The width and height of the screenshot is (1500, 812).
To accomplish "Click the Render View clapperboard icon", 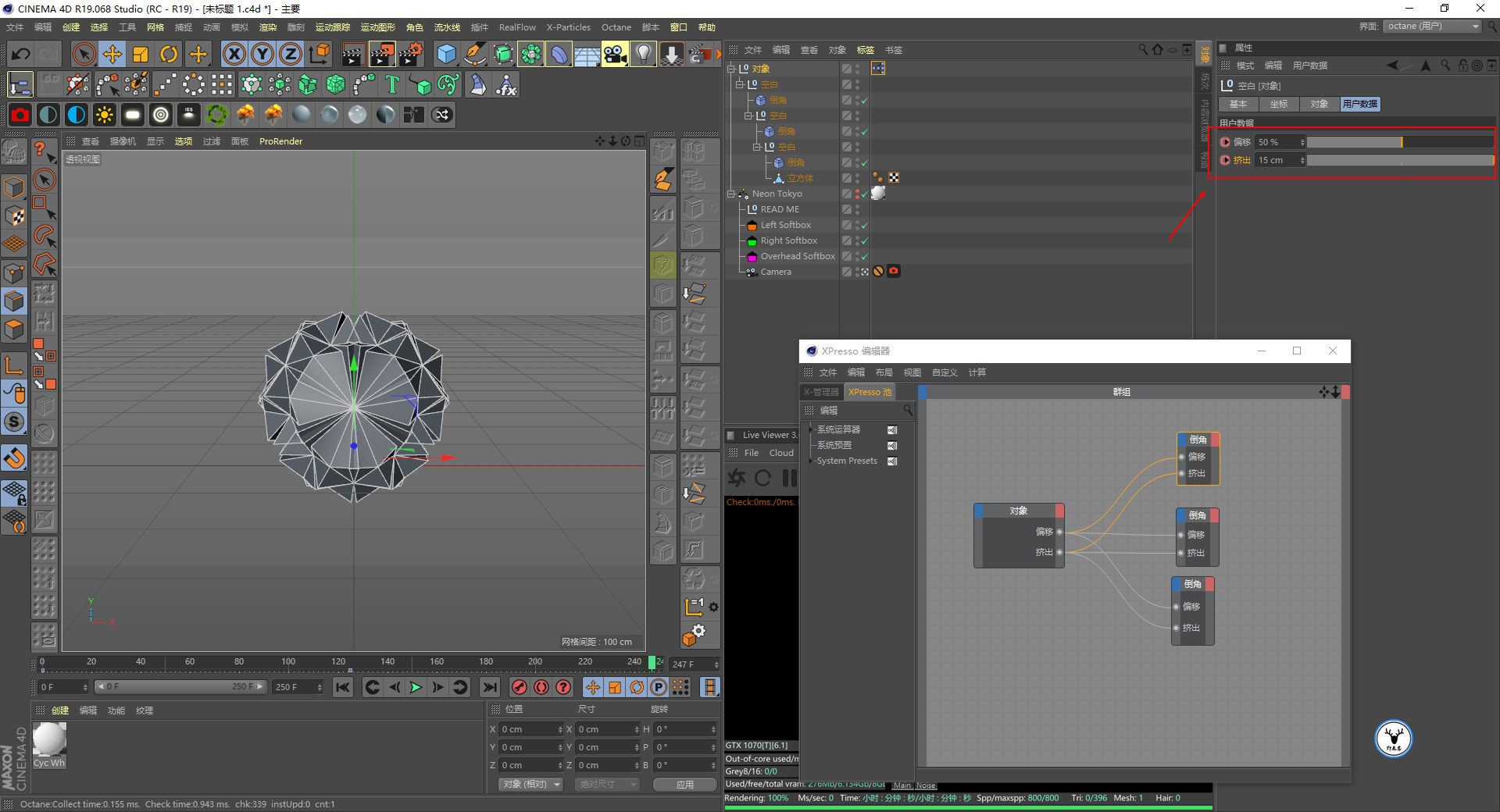I will tap(353, 54).
